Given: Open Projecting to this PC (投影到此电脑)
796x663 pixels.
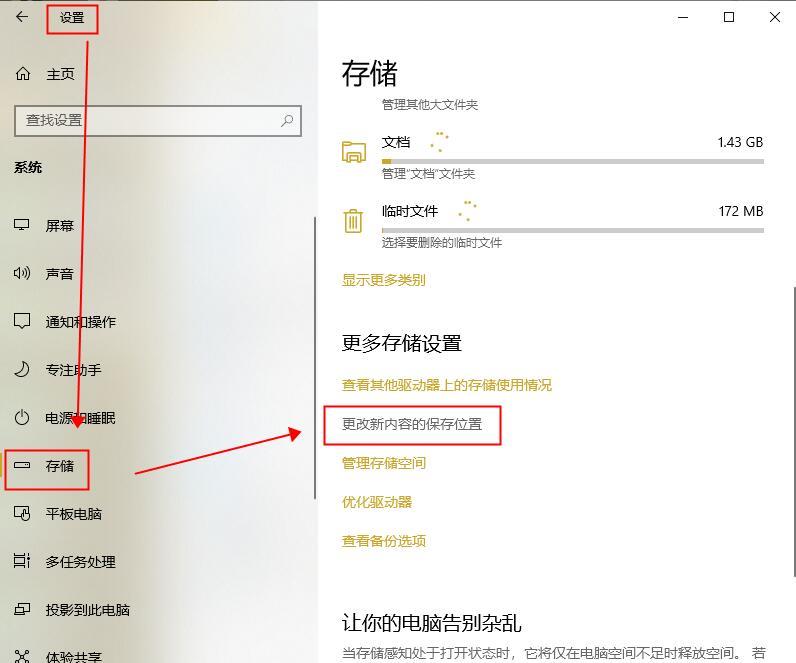Looking at the screenshot, I should 87,610.
